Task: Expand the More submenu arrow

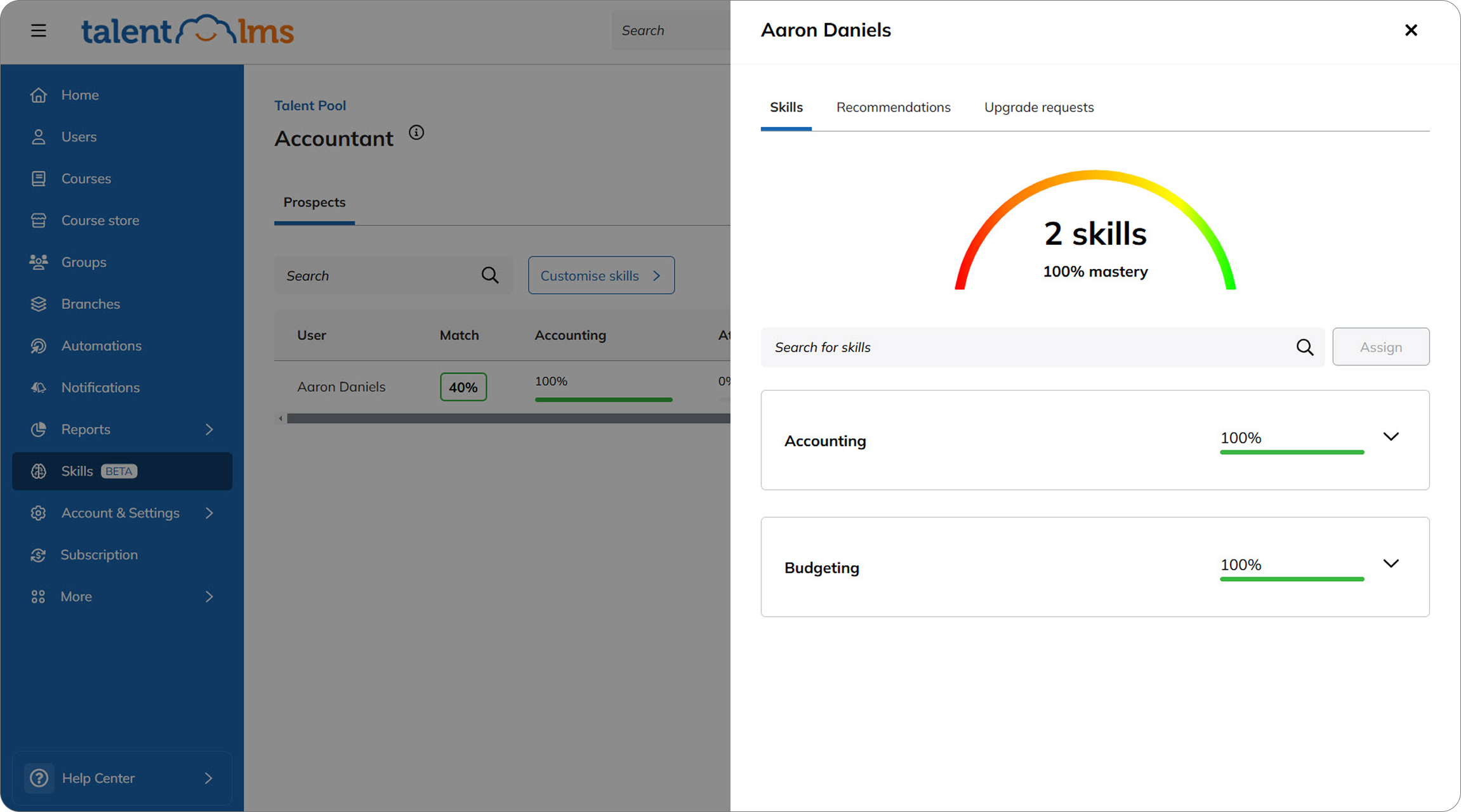Action: click(209, 597)
